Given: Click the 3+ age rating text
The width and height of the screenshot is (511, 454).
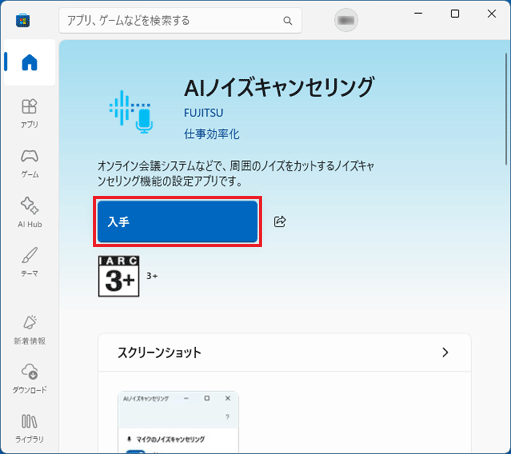Looking at the screenshot, I should (152, 276).
